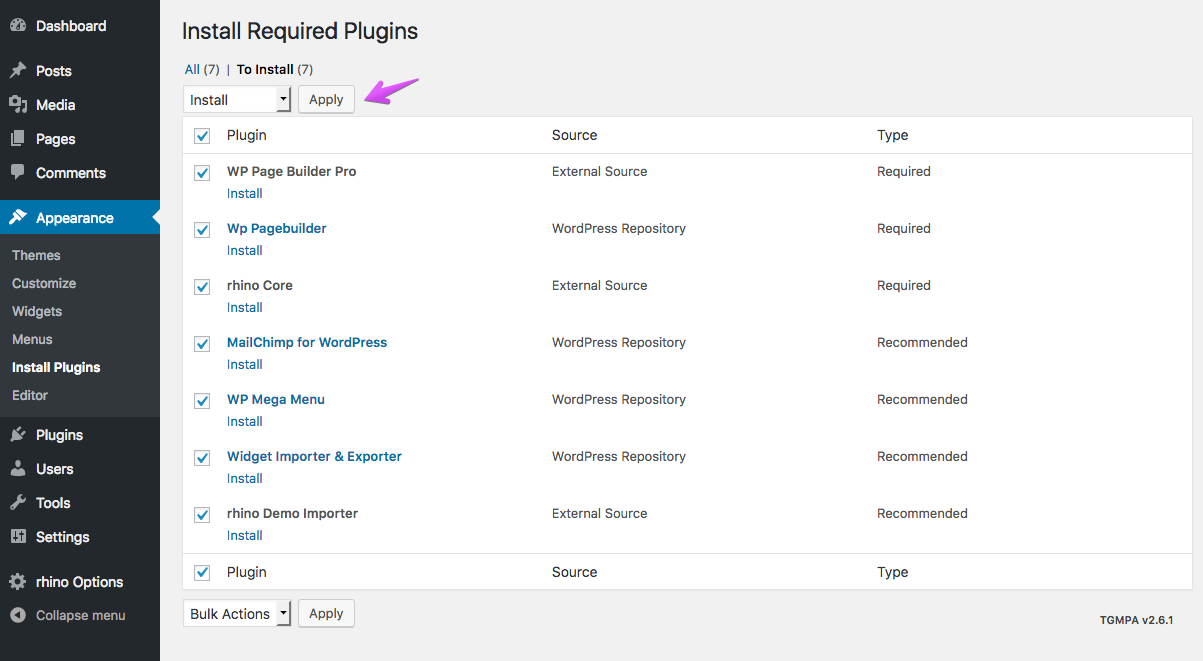The width and height of the screenshot is (1203, 661).
Task: Click the top Apply button
Action: 326,100
